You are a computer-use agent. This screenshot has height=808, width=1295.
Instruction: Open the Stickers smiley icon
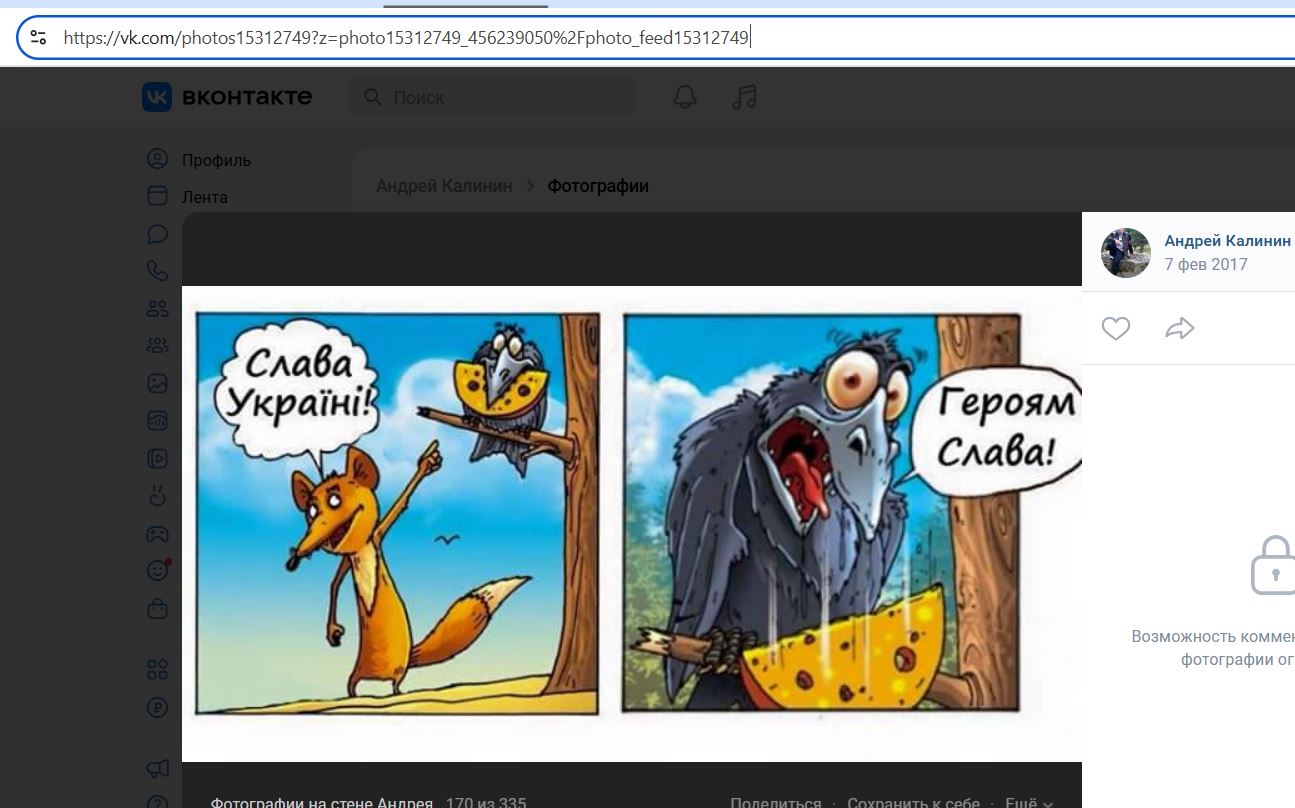157,570
